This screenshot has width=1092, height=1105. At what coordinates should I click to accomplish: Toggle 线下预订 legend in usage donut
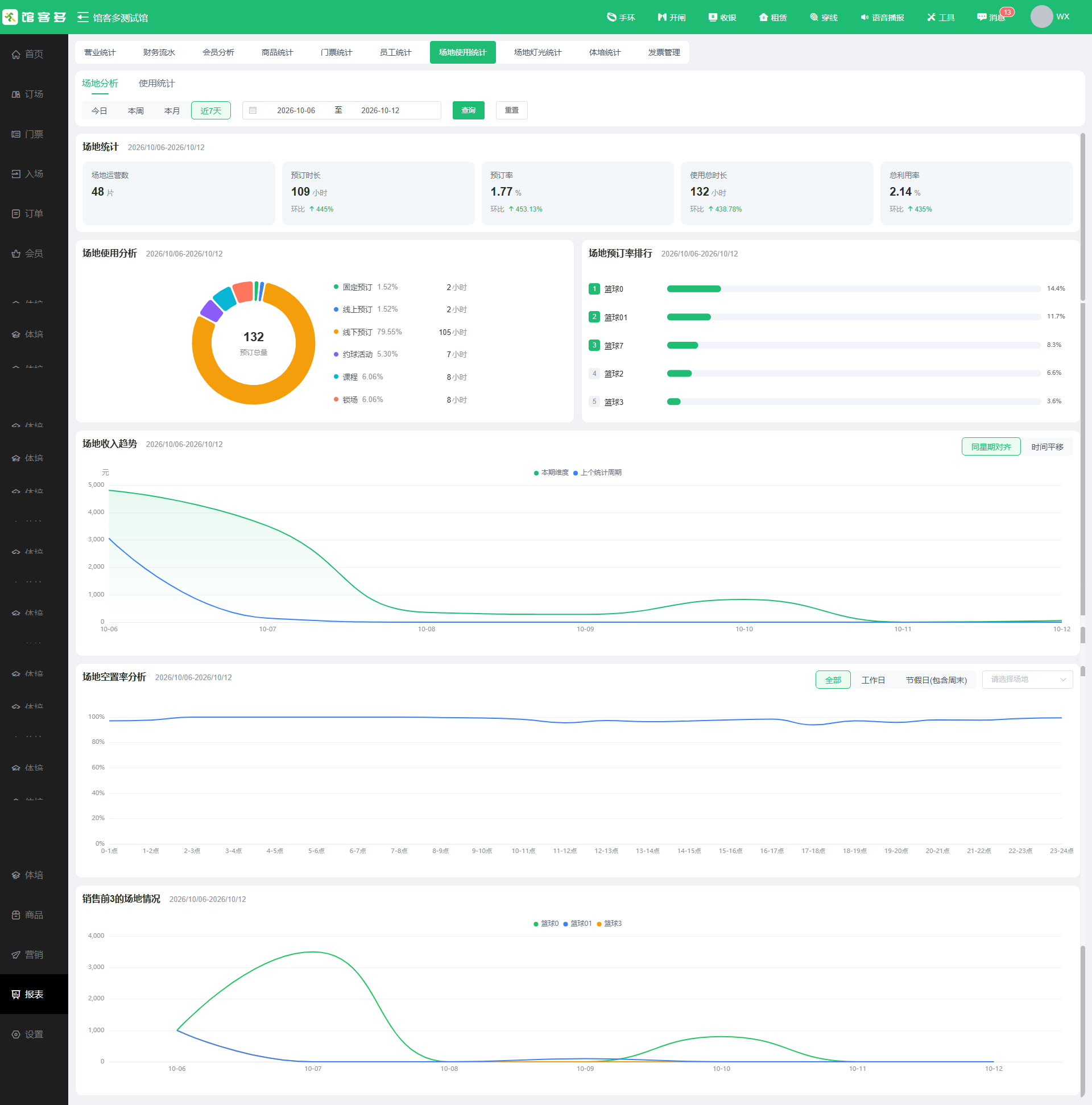368,332
